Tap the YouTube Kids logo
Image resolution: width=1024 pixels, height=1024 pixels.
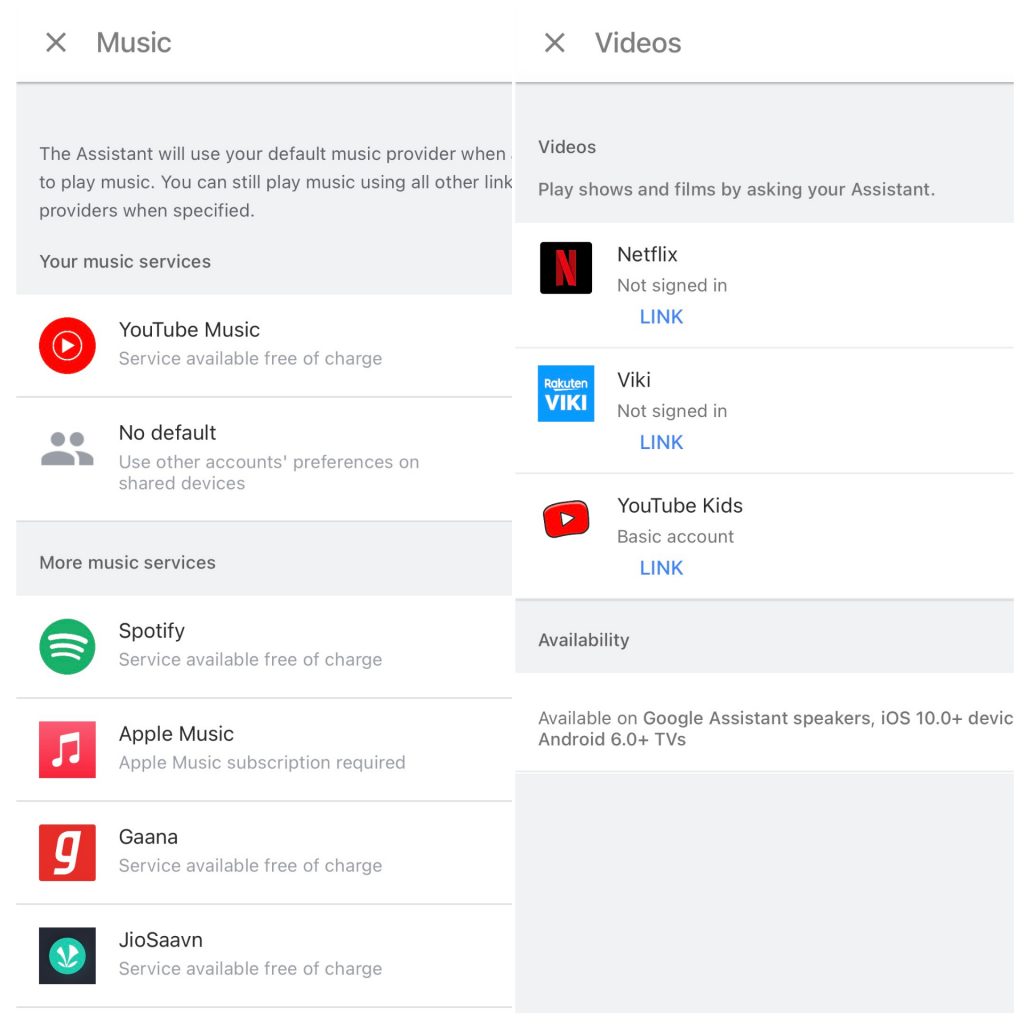coord(566,519)
